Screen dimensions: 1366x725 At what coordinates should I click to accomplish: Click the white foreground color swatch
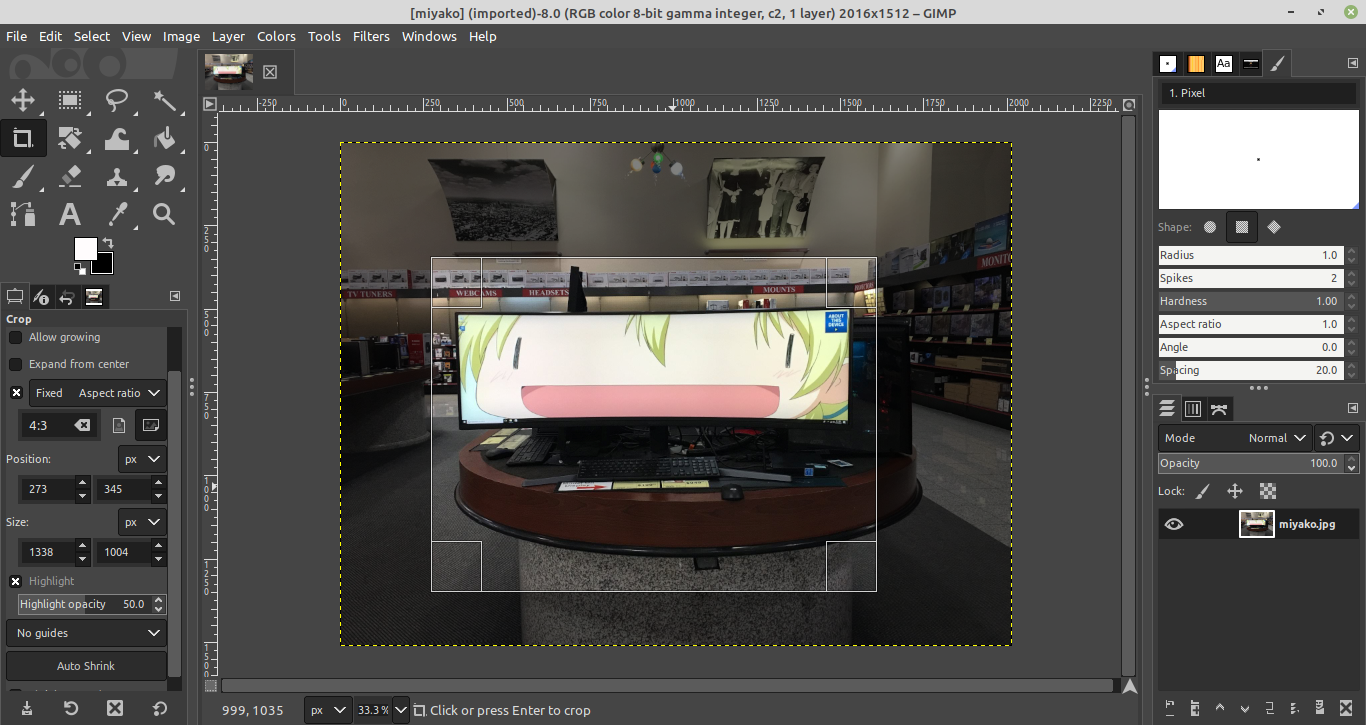pos(84,248)
